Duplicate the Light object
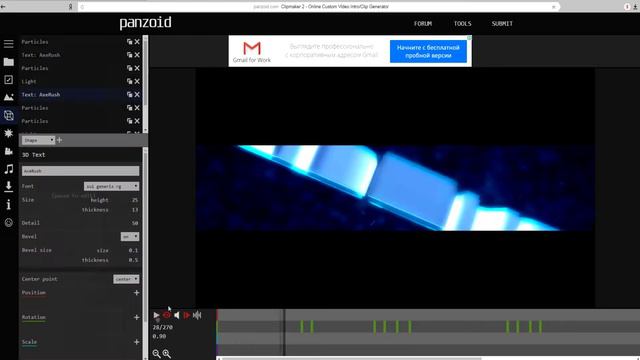The width and height of the screenshot is (640, 360). (x=129, y=81)
